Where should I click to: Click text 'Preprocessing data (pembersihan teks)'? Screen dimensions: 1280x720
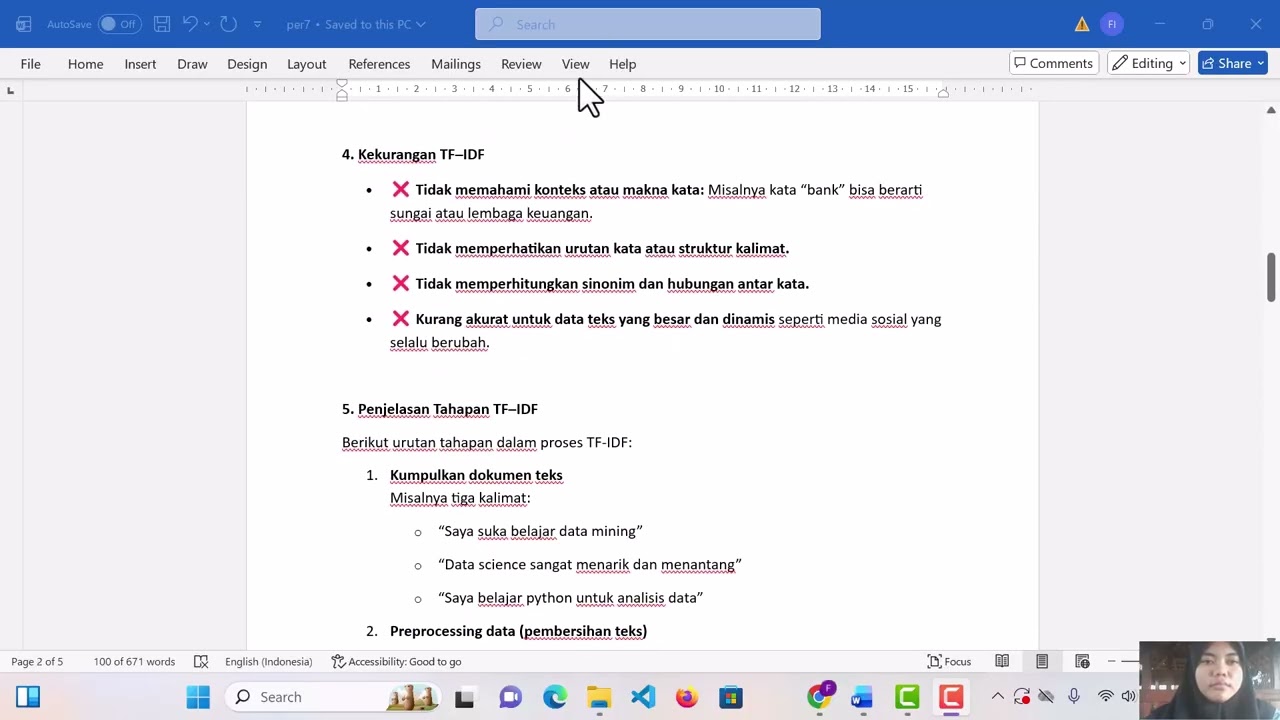click(x=518, y=631)
